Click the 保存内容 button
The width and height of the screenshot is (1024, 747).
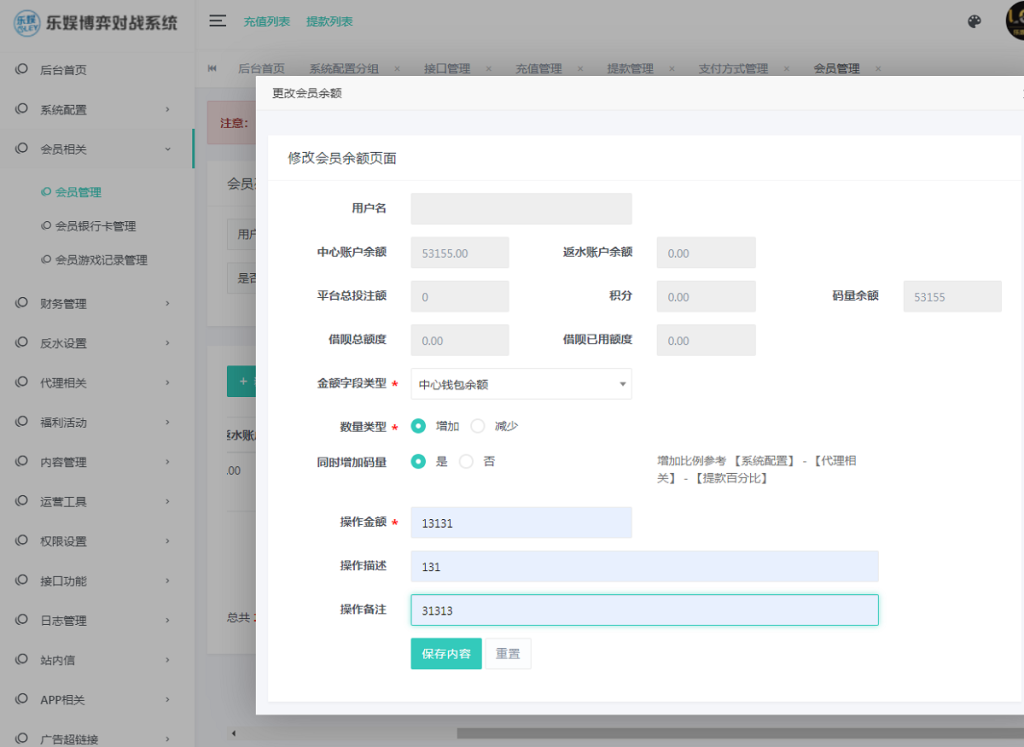[445, 653]
